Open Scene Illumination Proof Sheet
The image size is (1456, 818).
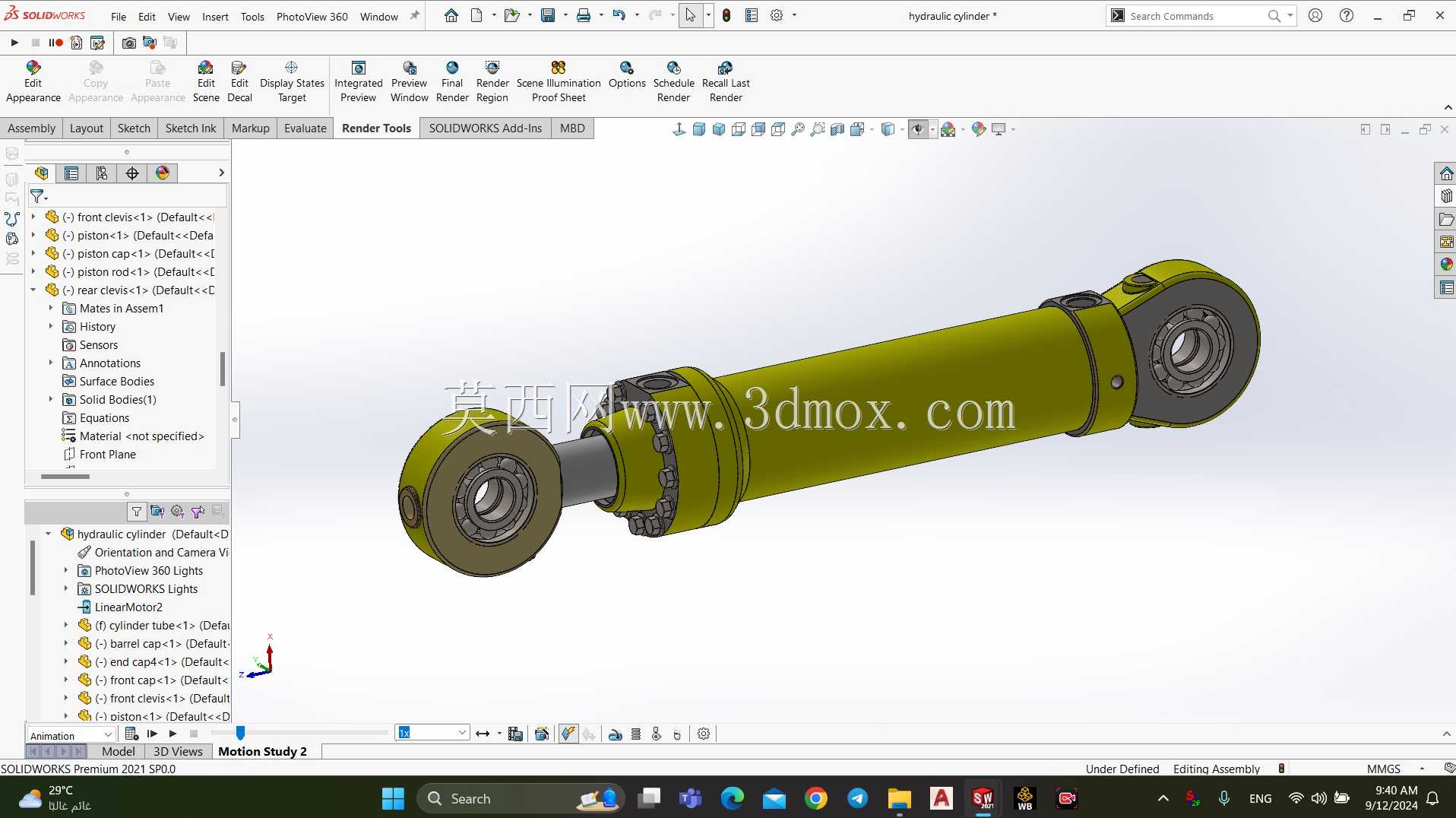tap(559, 81)
